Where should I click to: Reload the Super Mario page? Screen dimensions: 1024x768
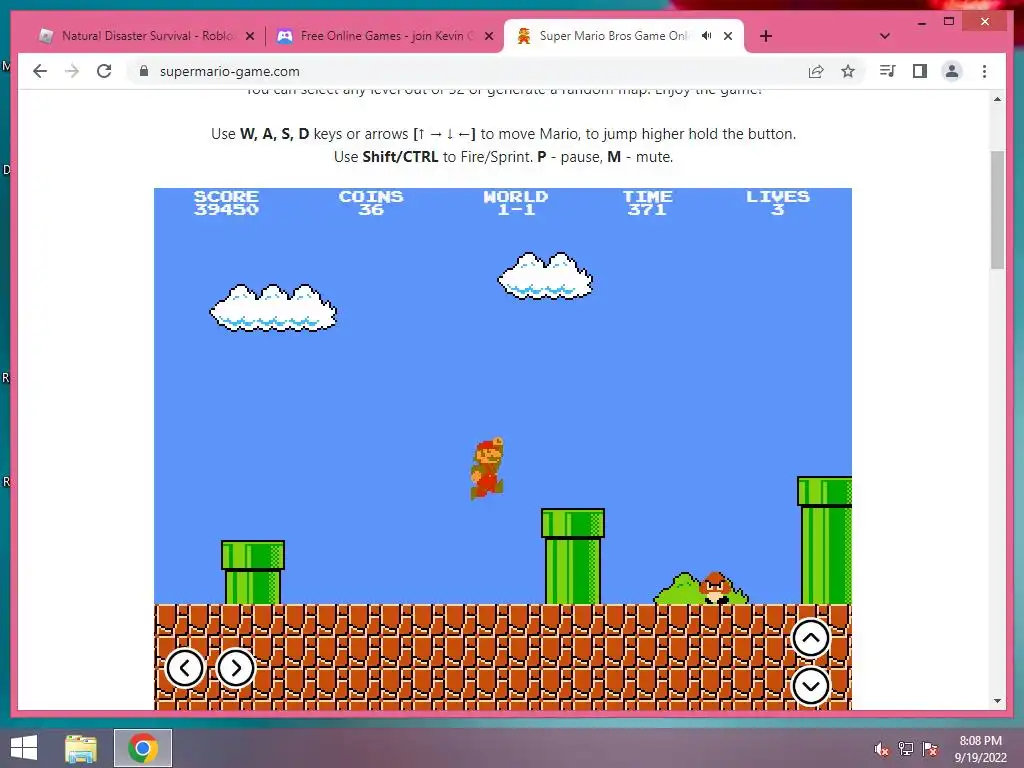104,71
